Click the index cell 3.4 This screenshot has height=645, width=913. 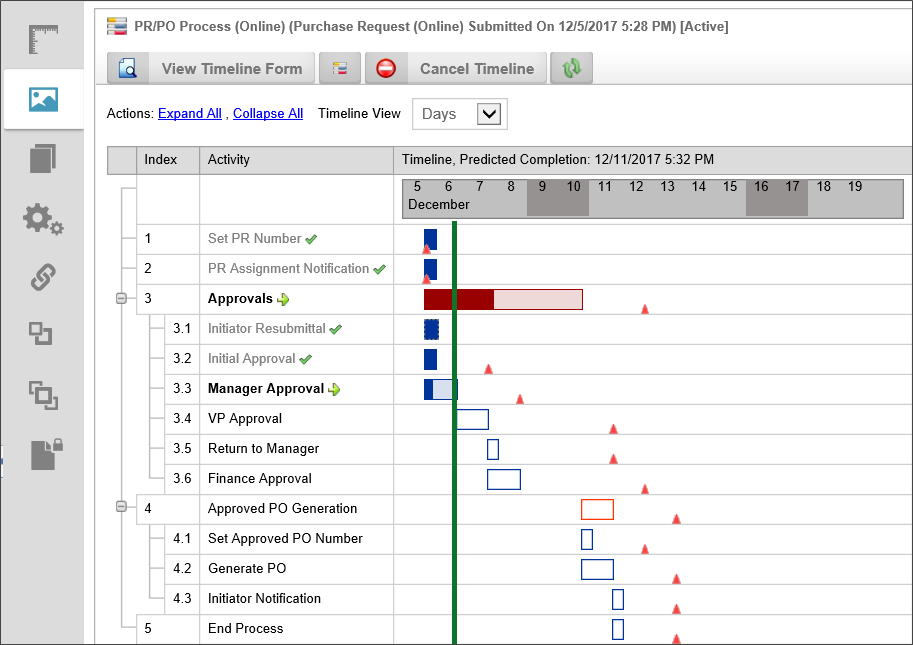tap(182, 419)
